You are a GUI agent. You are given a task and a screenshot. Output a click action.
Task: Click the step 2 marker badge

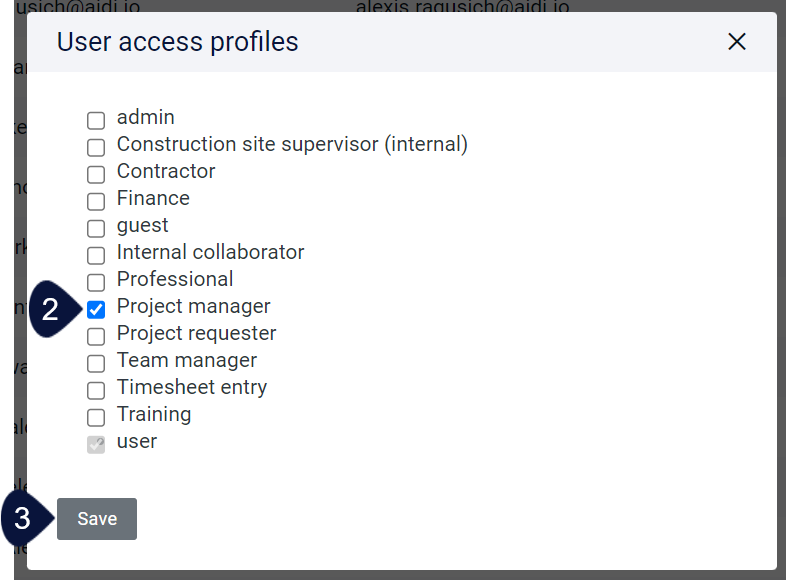[x=54, y=309]
